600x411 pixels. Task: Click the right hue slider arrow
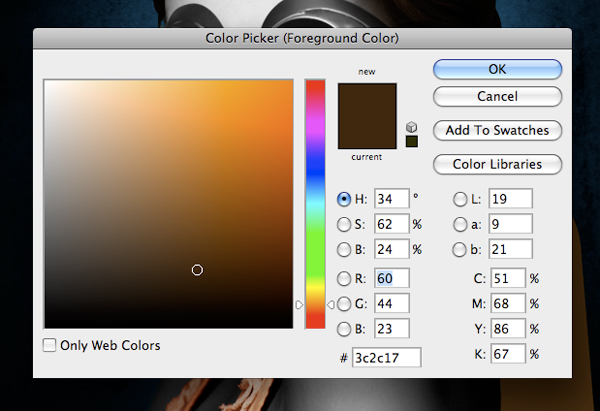[x=331, y=305]
